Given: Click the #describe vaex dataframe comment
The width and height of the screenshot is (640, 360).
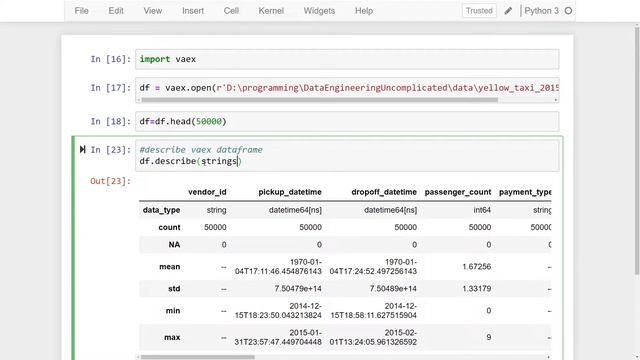Looking at the screenshot, I should (201, 149).
